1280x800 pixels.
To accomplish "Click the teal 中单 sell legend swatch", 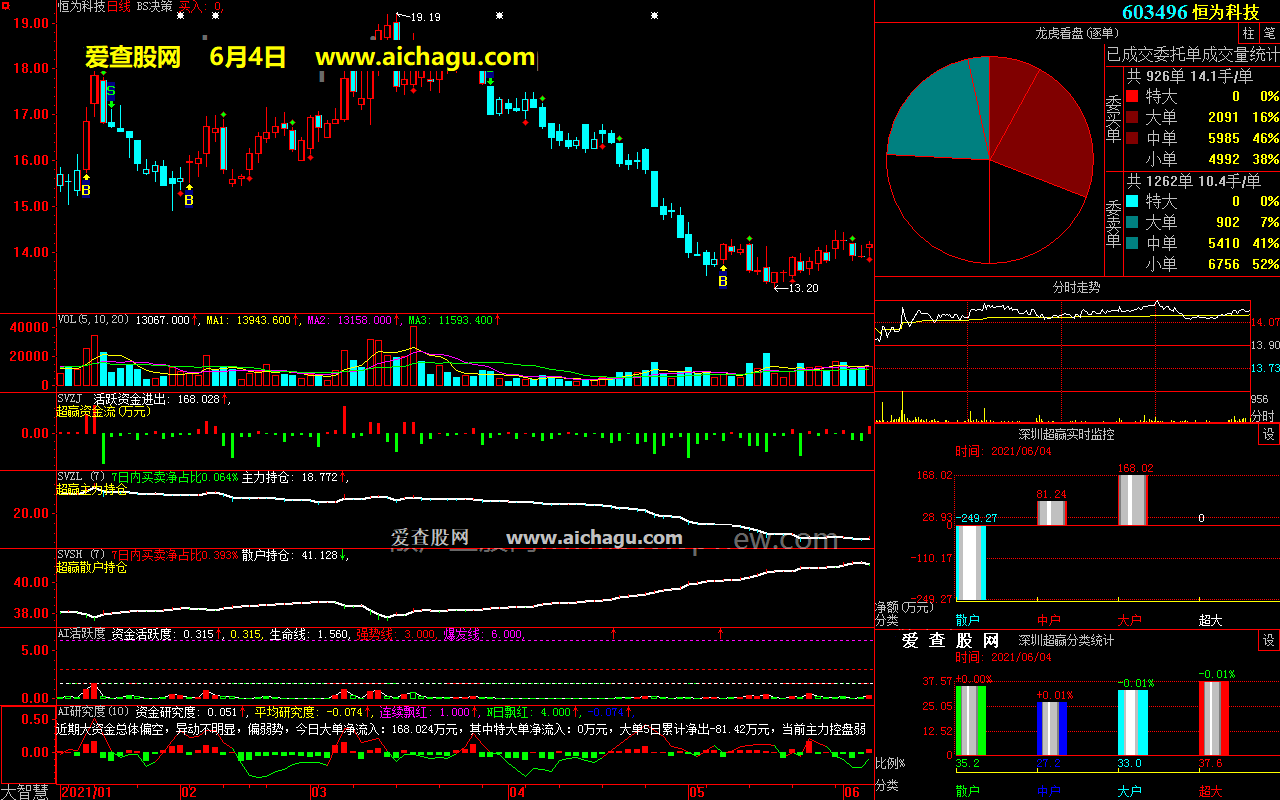I will pos(1132,243).
